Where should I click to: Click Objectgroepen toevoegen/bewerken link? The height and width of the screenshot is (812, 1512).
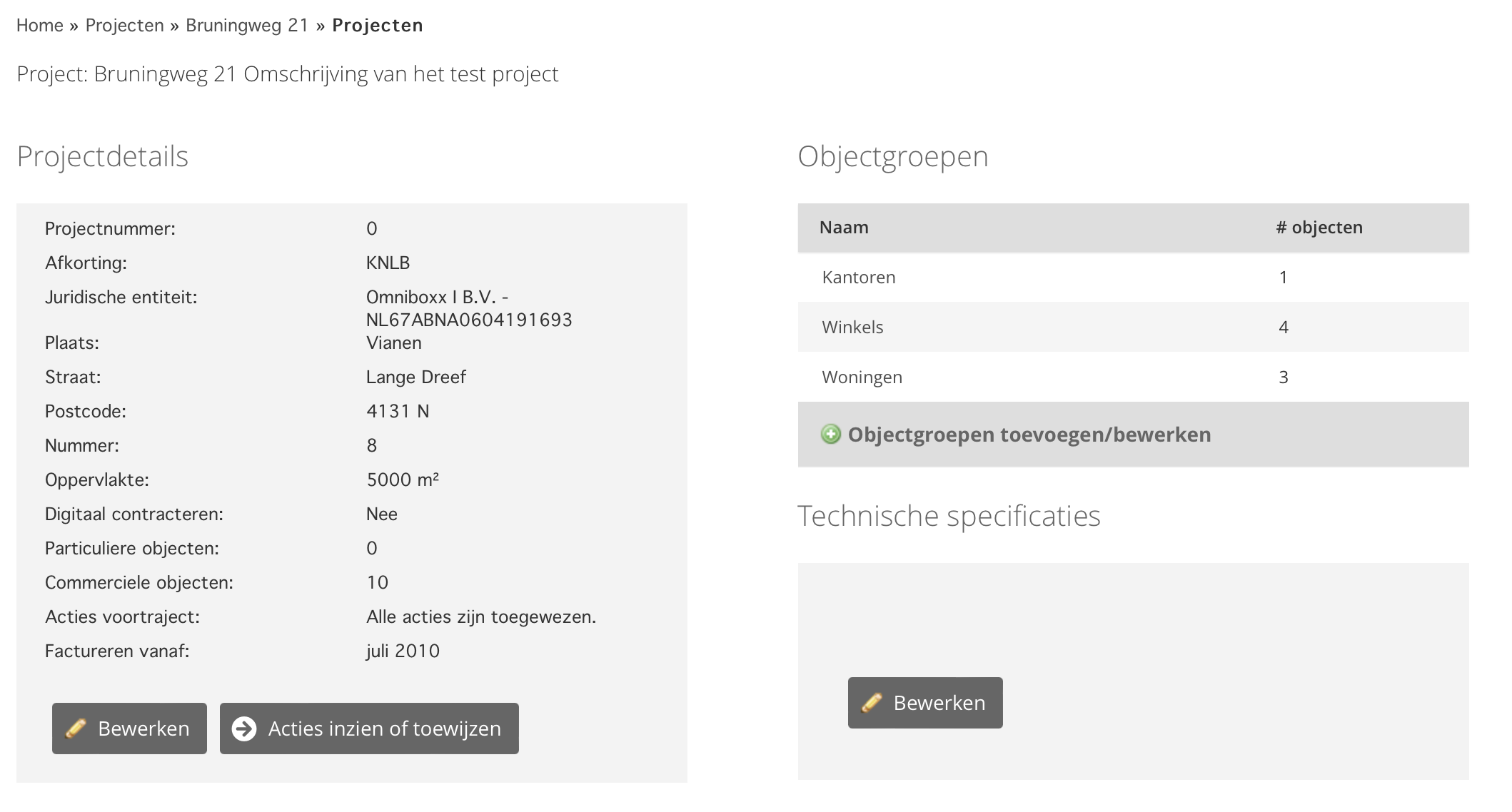[x=1029, y=435]
